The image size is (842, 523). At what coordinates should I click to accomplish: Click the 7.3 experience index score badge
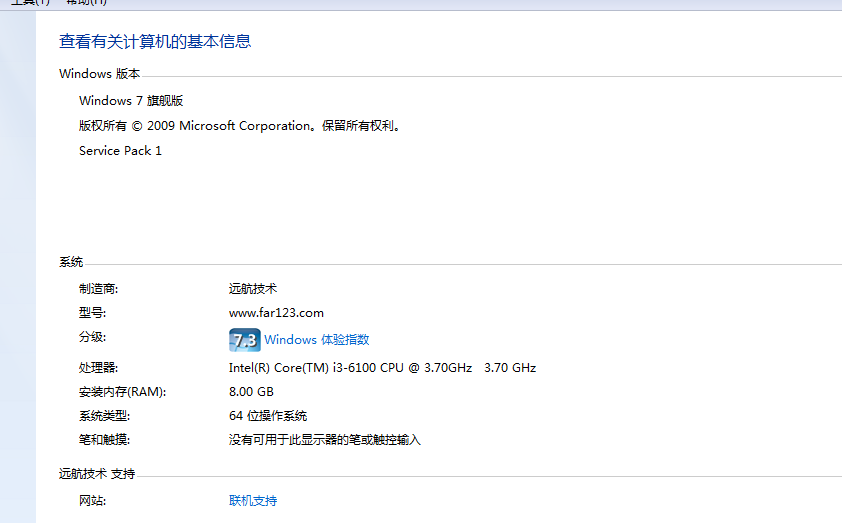pos(245,340)
